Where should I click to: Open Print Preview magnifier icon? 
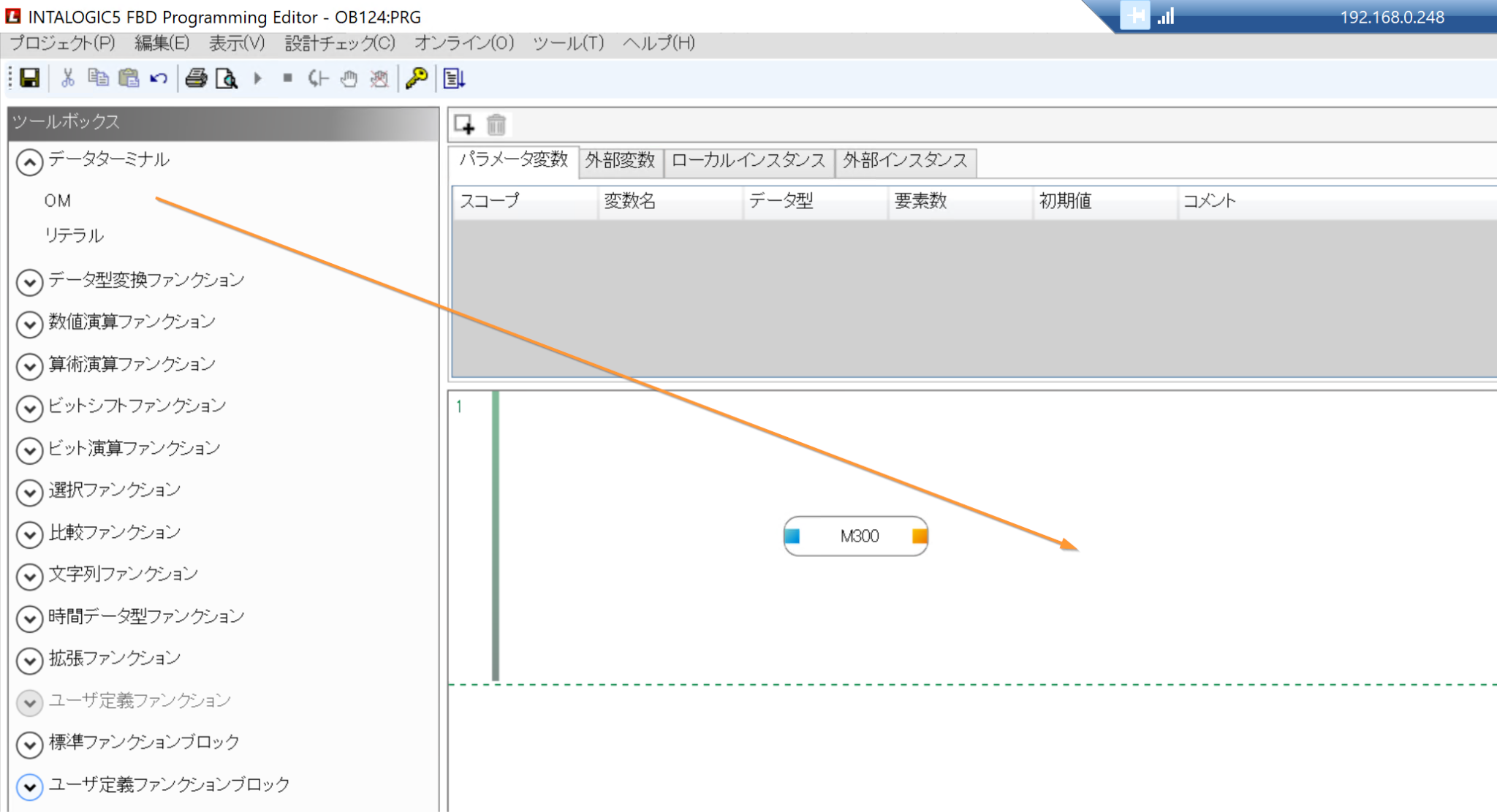click(227, 78)
